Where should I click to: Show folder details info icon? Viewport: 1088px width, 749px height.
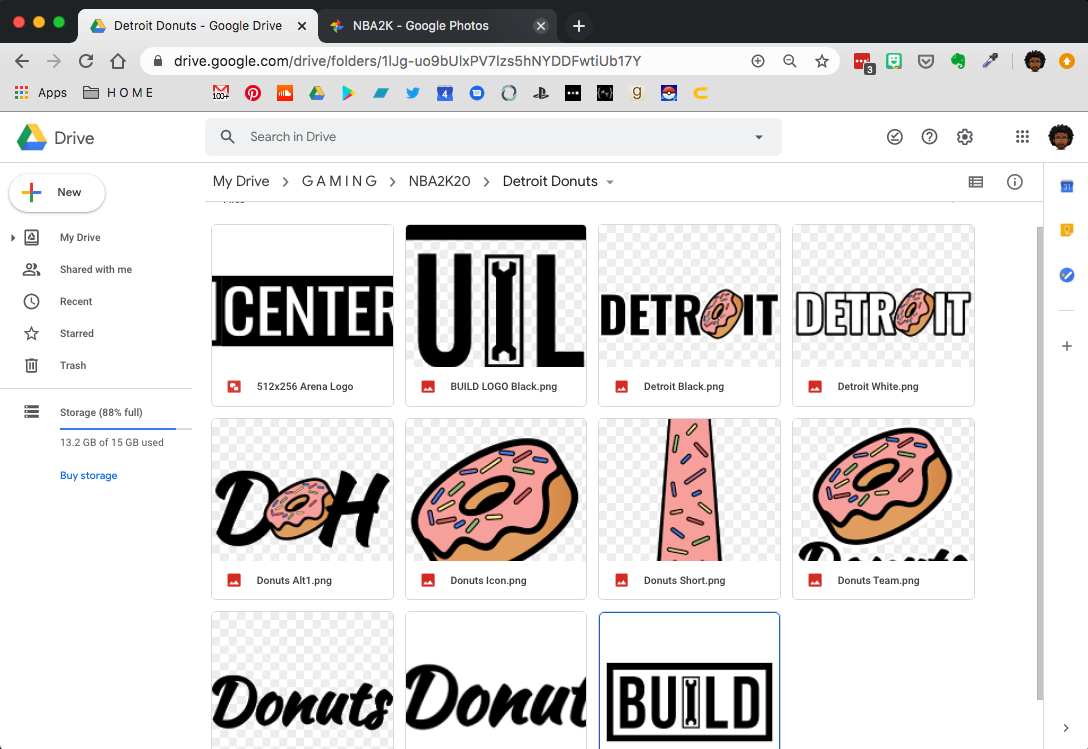(x=1014, y=182)
